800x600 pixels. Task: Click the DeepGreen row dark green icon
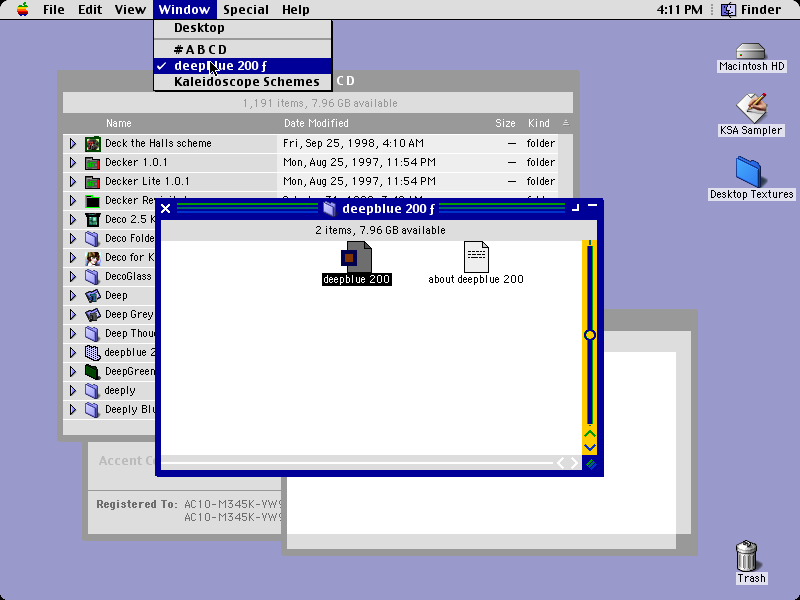click(92, 372)
